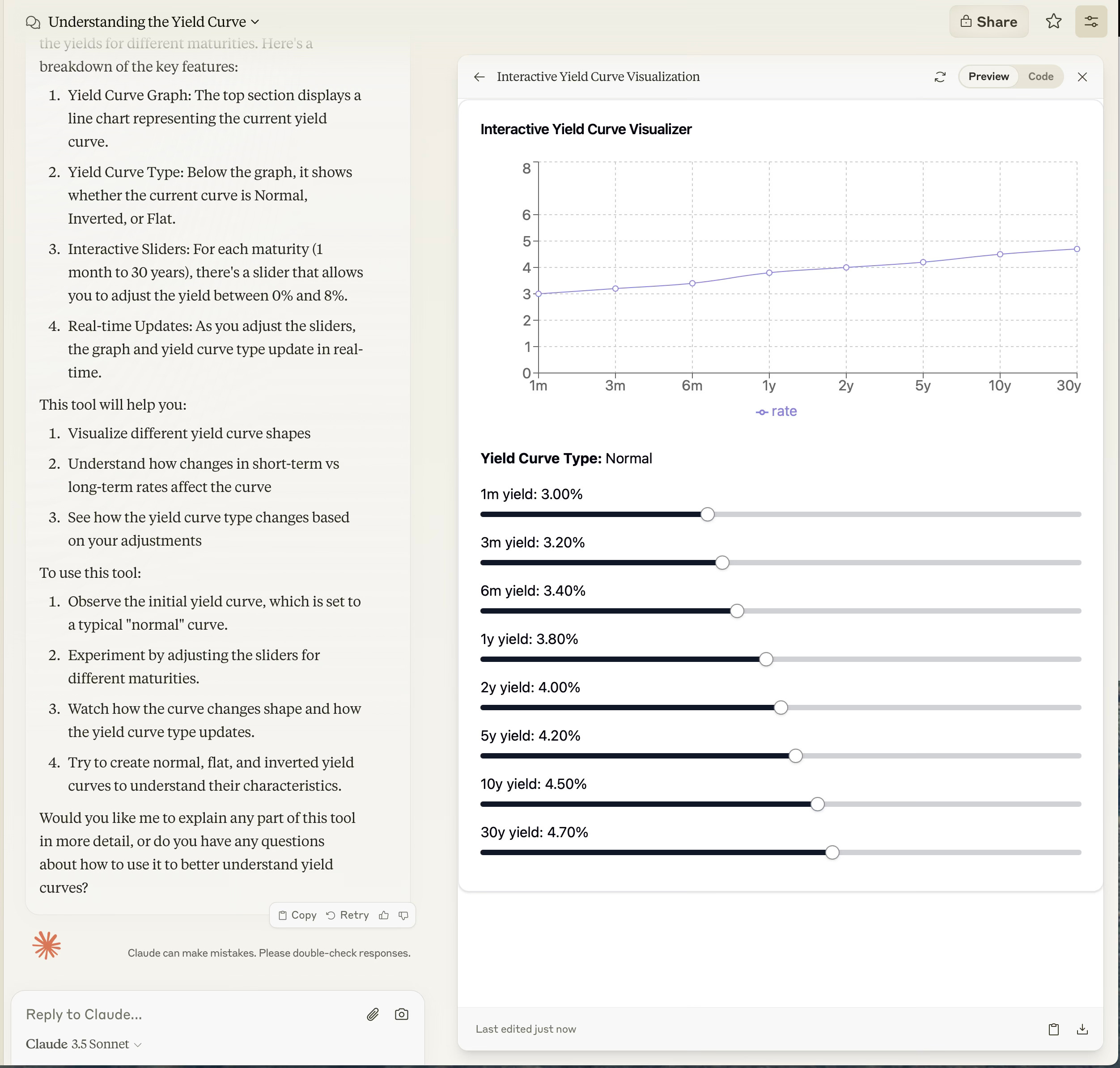The height and width of the screenshot is (1068, 1120).
Task: Download the artifact file
Action: point(1082,1029)
